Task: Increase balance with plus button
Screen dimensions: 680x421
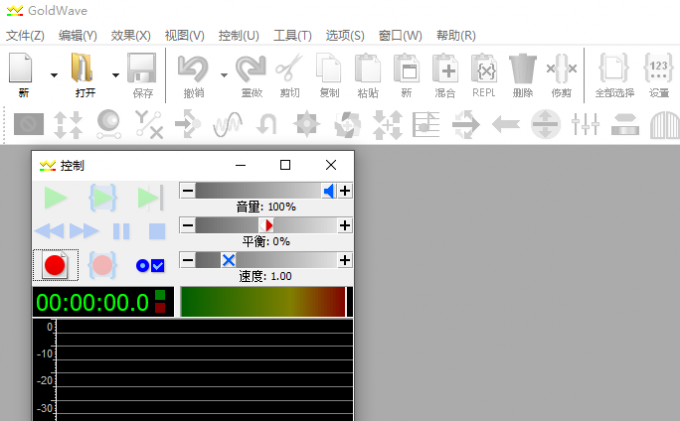Action: (345, 225)
